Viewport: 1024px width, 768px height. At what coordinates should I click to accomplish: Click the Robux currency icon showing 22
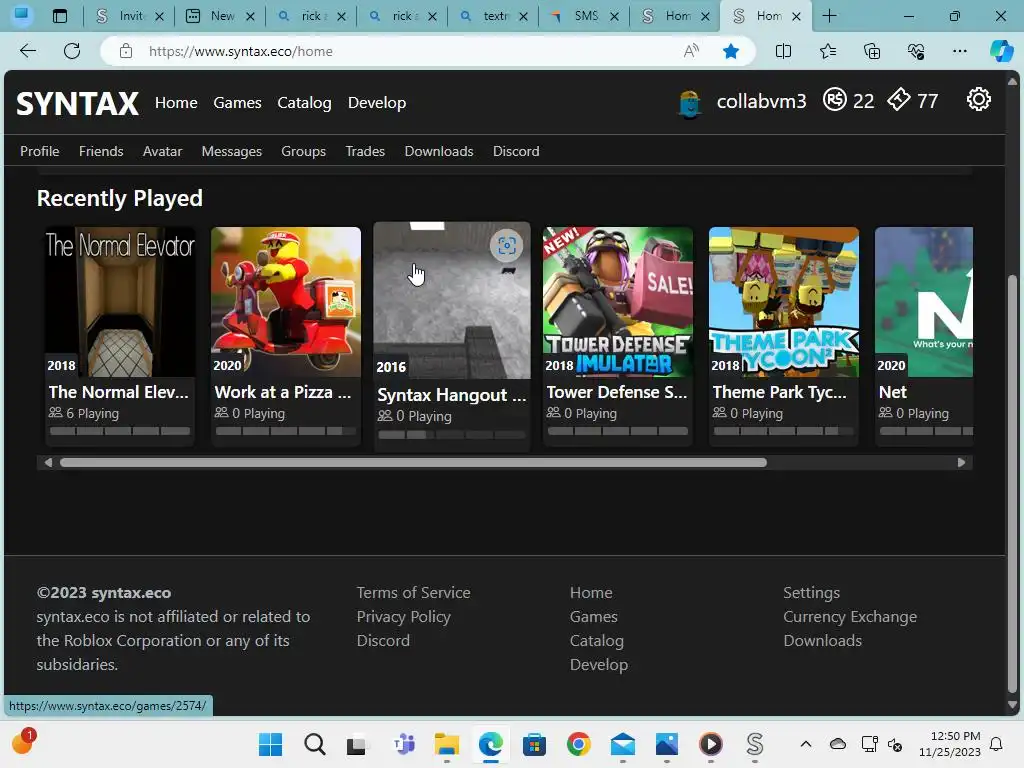[x=834, y=100]
